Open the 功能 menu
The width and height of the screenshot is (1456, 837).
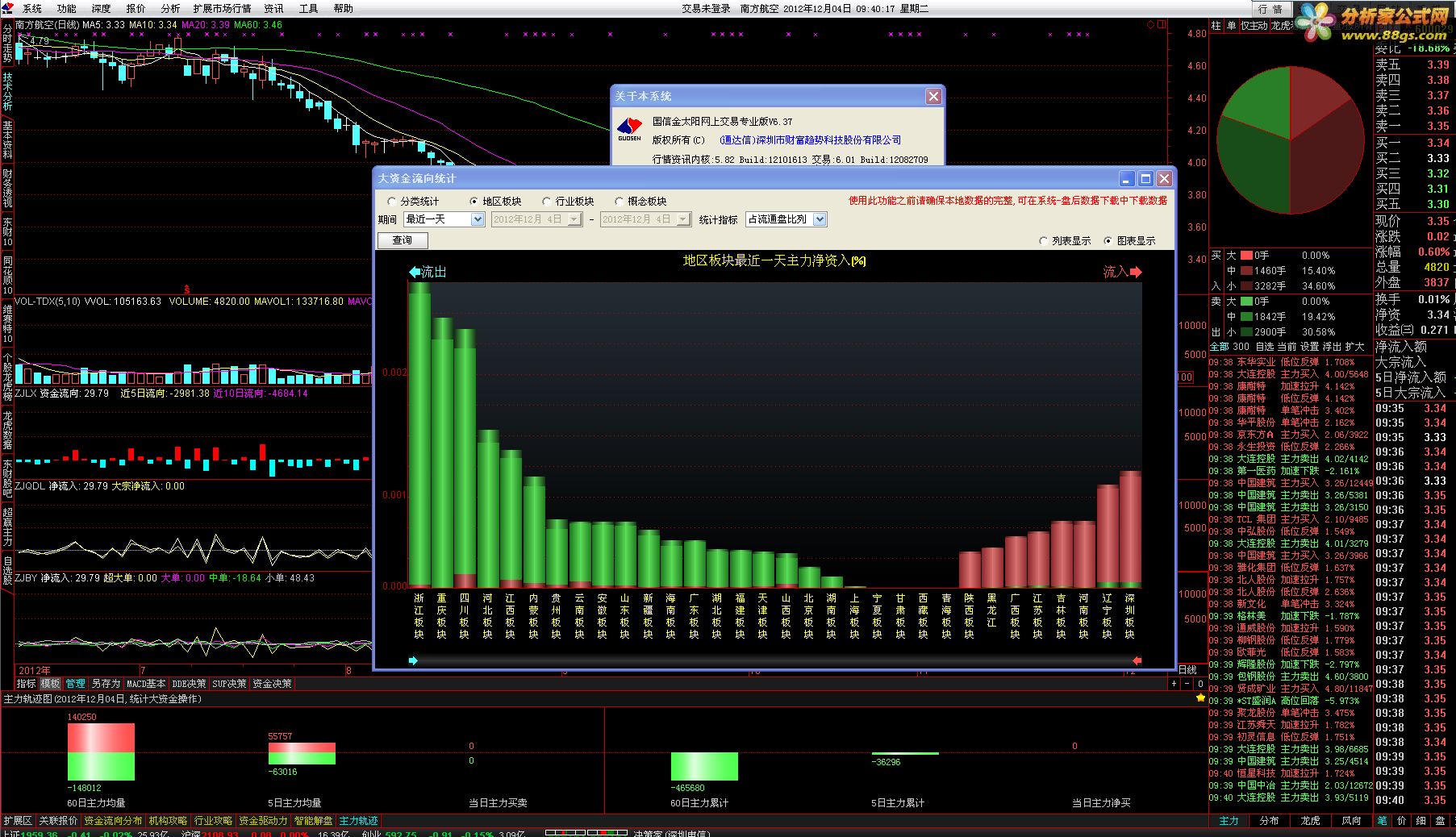coord(67,8)
